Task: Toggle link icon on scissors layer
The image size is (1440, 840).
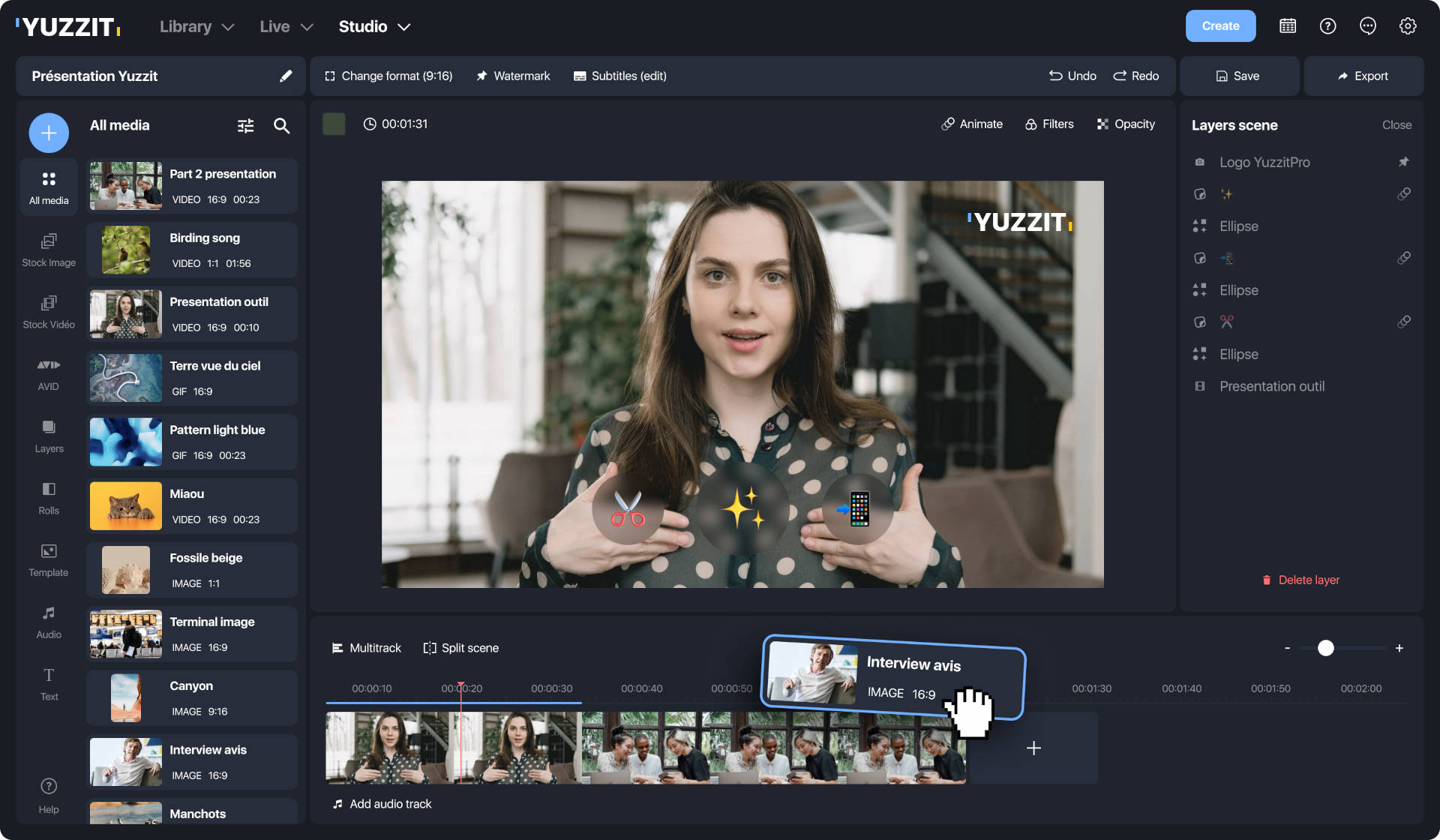Action: 1403,322
